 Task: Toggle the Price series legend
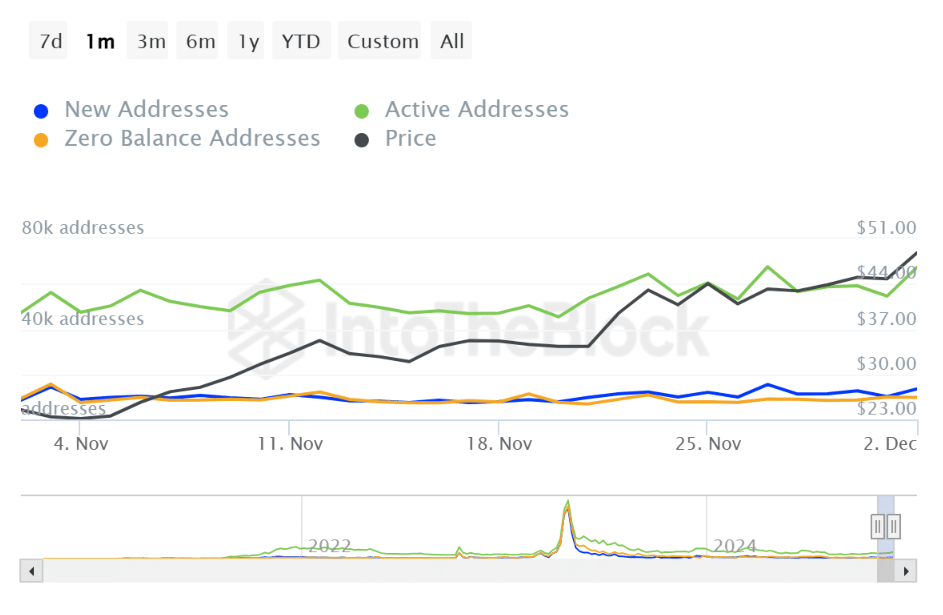(396, 138)
